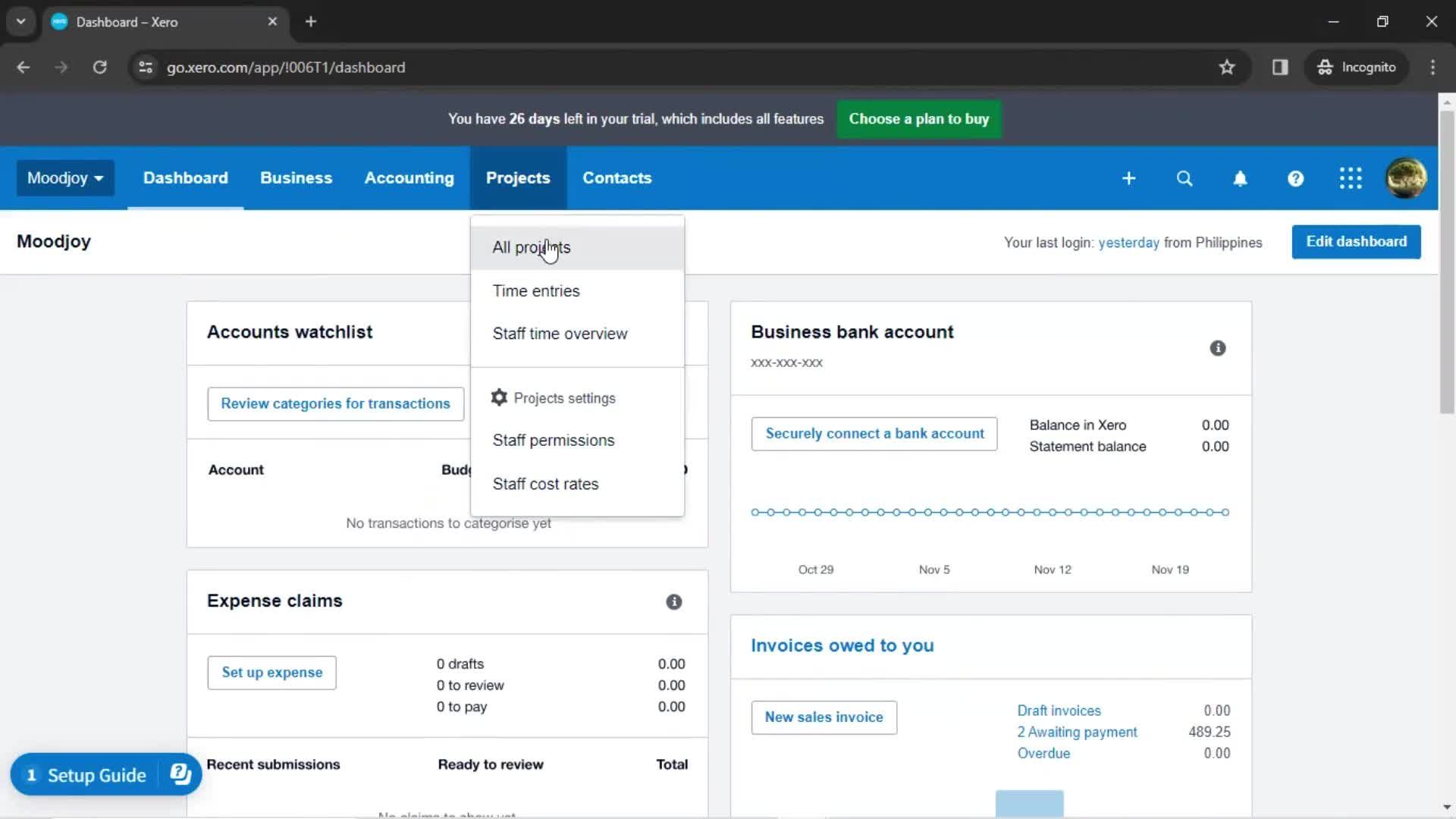Image resolution: width=1456 pixels, height=819 pixels.
Task: Follow the 'yesterday' last login link
Action: [x=1128, y=243]
